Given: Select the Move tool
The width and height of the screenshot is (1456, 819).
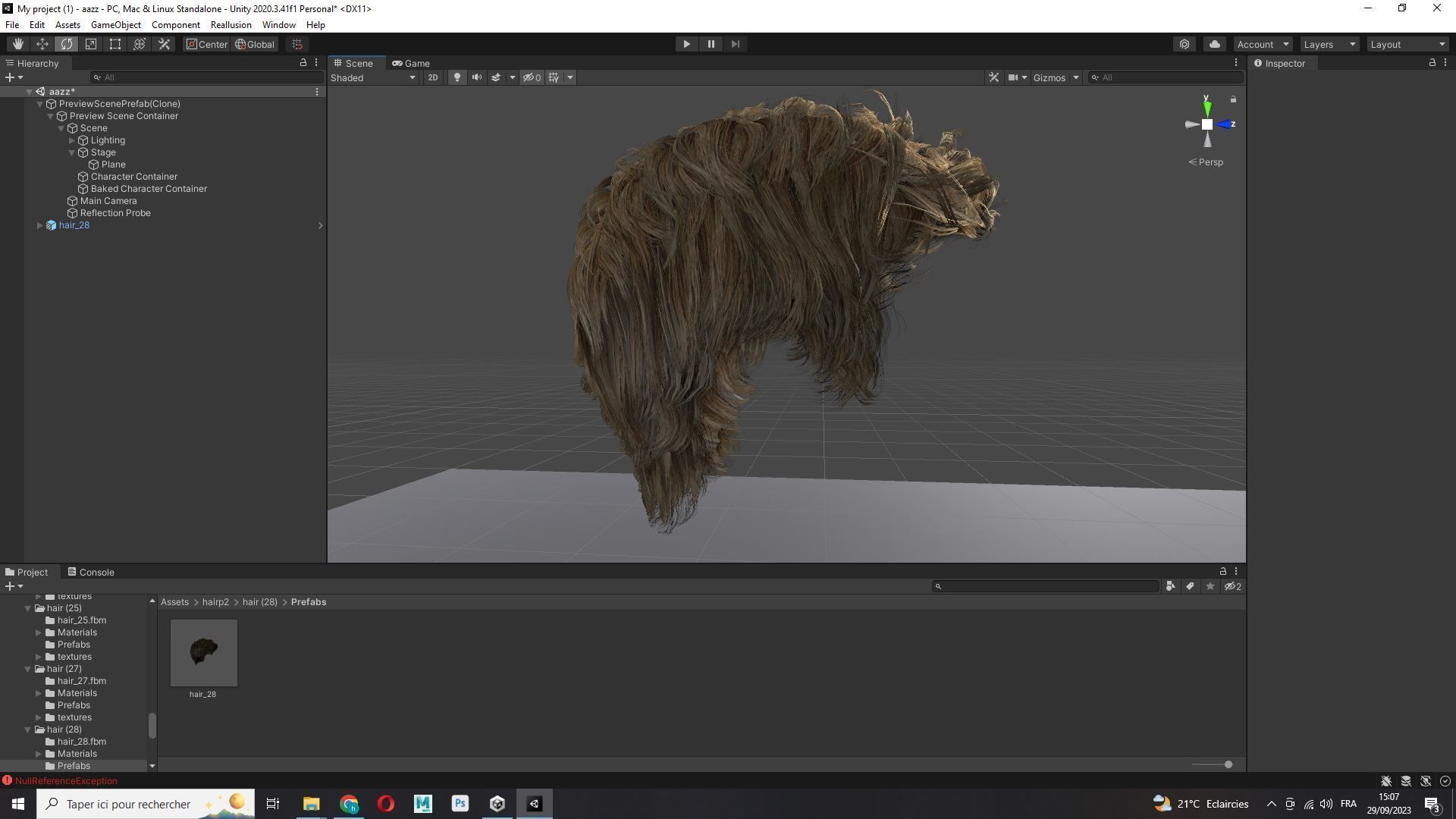Looking at the screenshot, I should tap(42, 44).
